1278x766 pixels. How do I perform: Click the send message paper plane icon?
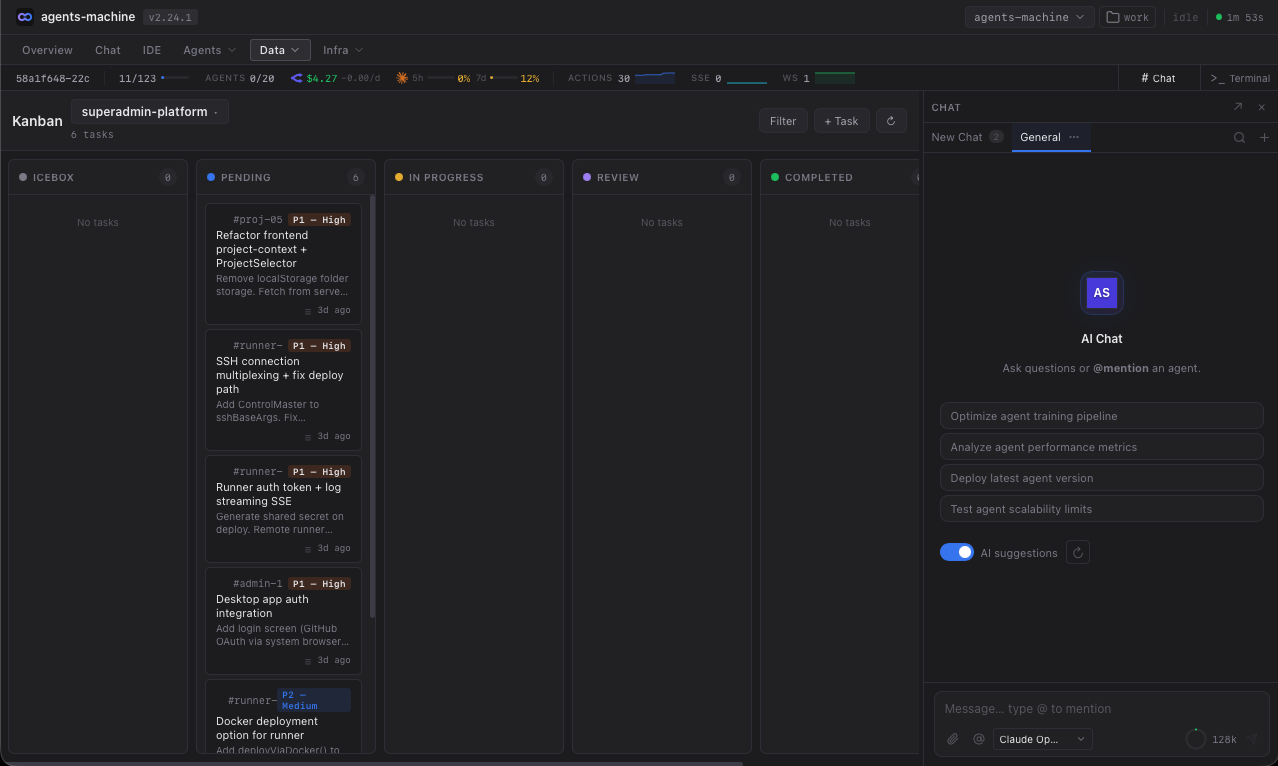(x=1251, y=739)
